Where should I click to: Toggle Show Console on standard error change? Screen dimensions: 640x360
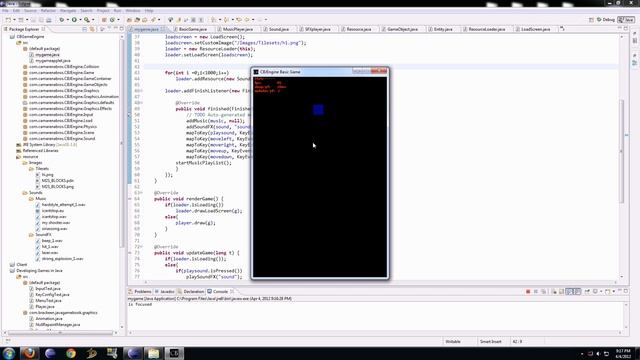pos(577,291)
